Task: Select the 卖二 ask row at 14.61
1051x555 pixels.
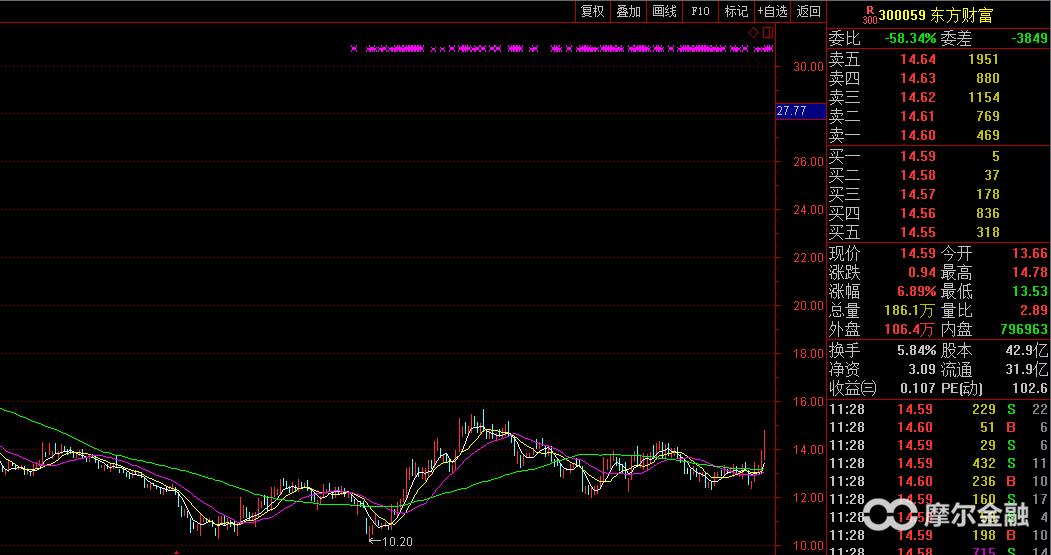Action: 938,116
